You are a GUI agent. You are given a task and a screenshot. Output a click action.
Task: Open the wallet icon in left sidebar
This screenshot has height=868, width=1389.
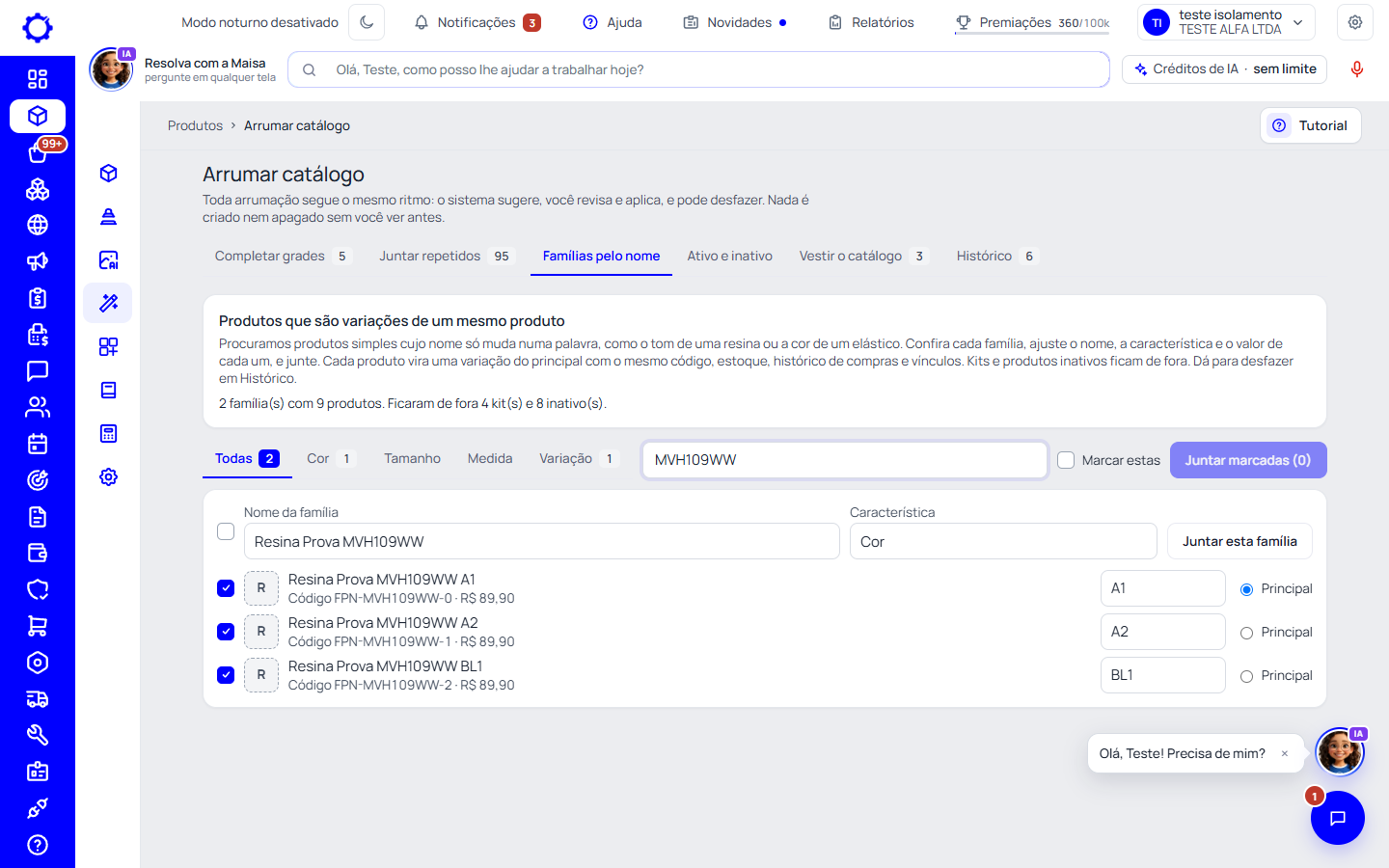click(x=38, y=553)
